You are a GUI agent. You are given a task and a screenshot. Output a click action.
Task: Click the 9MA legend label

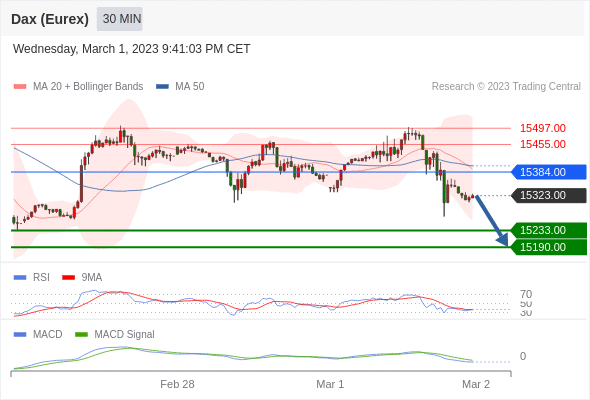click(x=92, y=278)
